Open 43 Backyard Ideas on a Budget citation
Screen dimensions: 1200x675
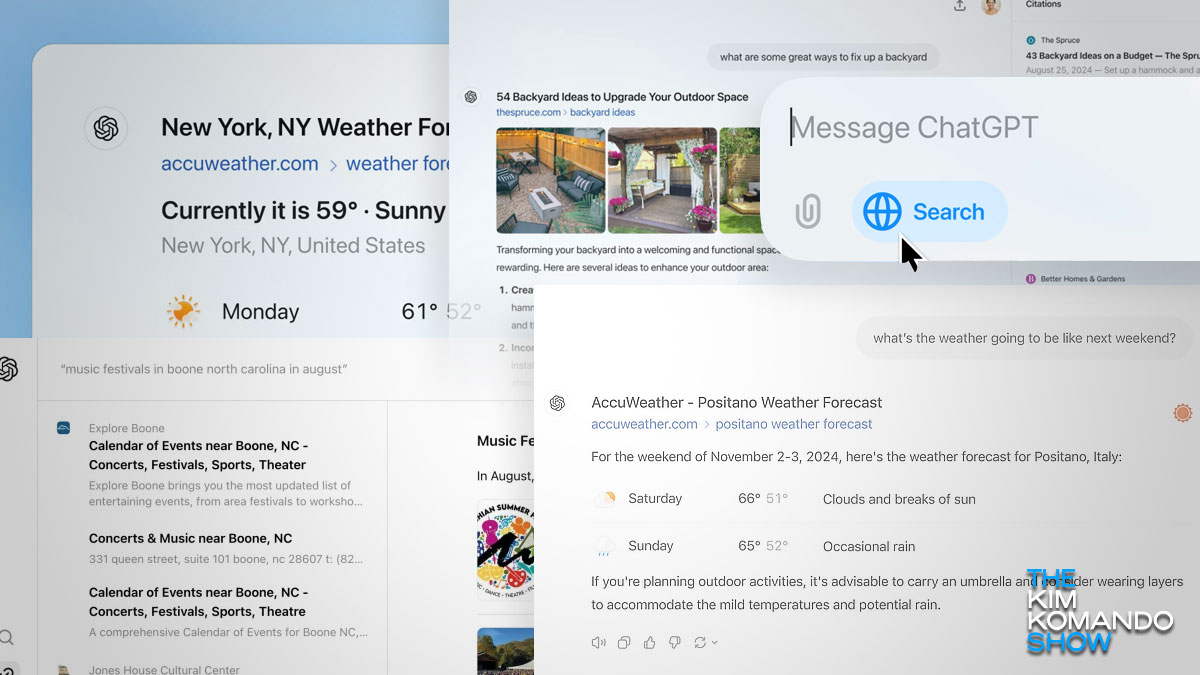click(1115, 54)
